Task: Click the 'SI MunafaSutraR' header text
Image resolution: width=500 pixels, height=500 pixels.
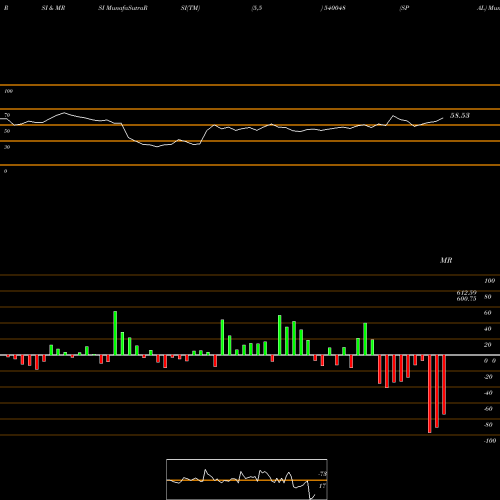Action: pos(123,8)
